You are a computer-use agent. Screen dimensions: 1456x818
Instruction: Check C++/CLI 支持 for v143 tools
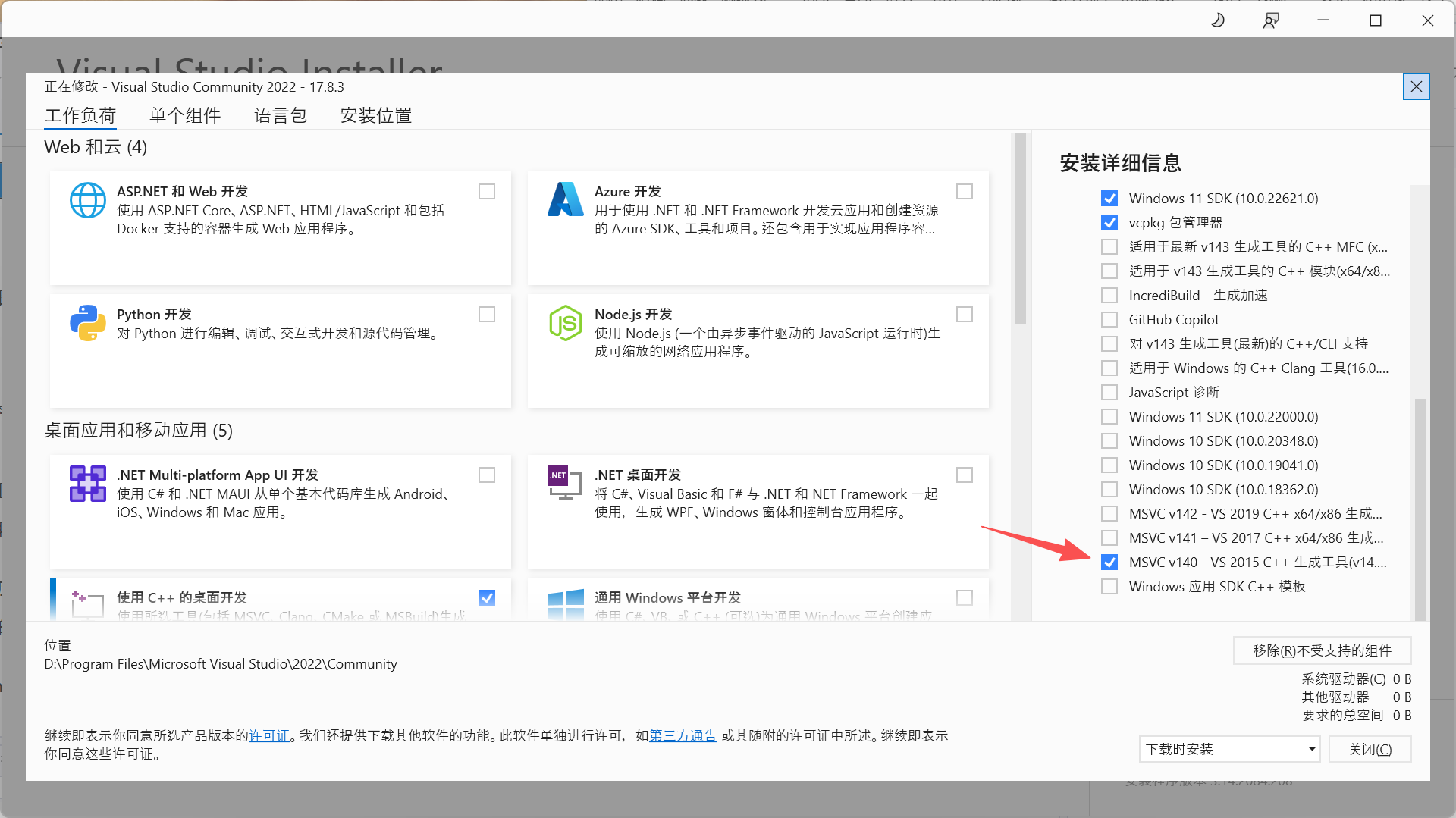point(1109,344)
